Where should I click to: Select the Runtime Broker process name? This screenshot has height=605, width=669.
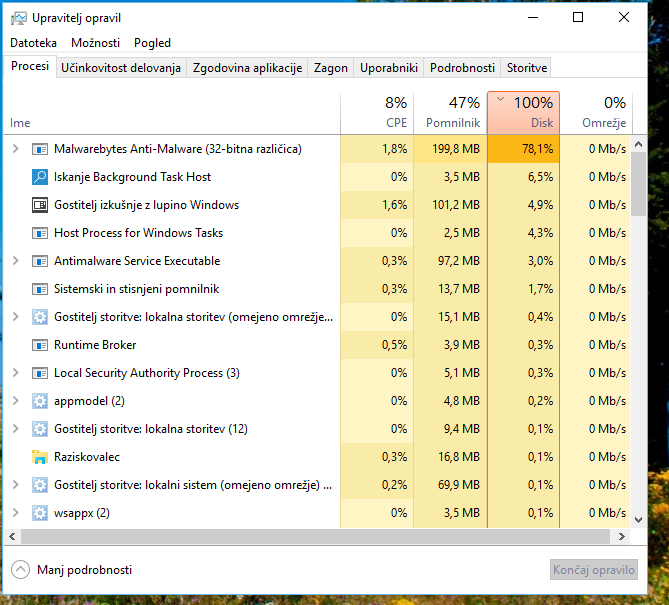tap(95, 345)
